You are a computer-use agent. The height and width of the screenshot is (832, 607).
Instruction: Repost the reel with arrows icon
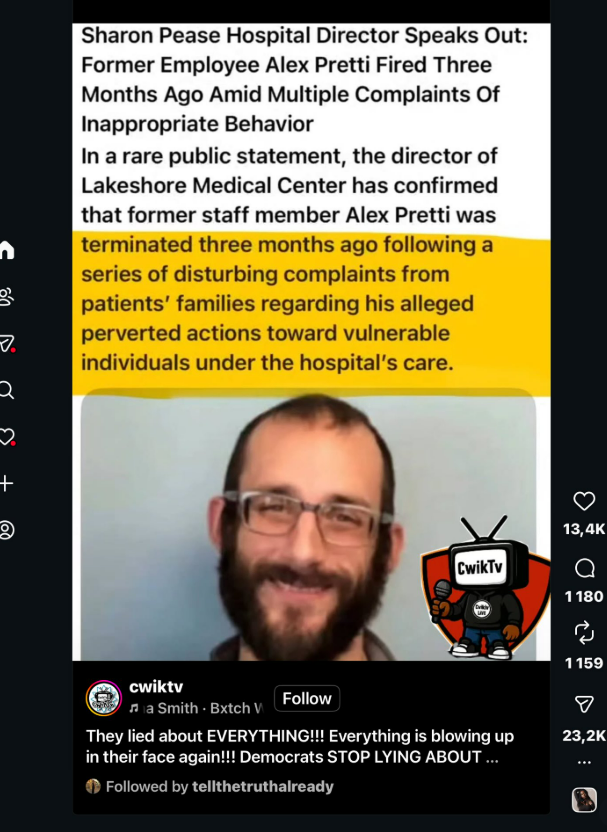(x=584, y=633)
